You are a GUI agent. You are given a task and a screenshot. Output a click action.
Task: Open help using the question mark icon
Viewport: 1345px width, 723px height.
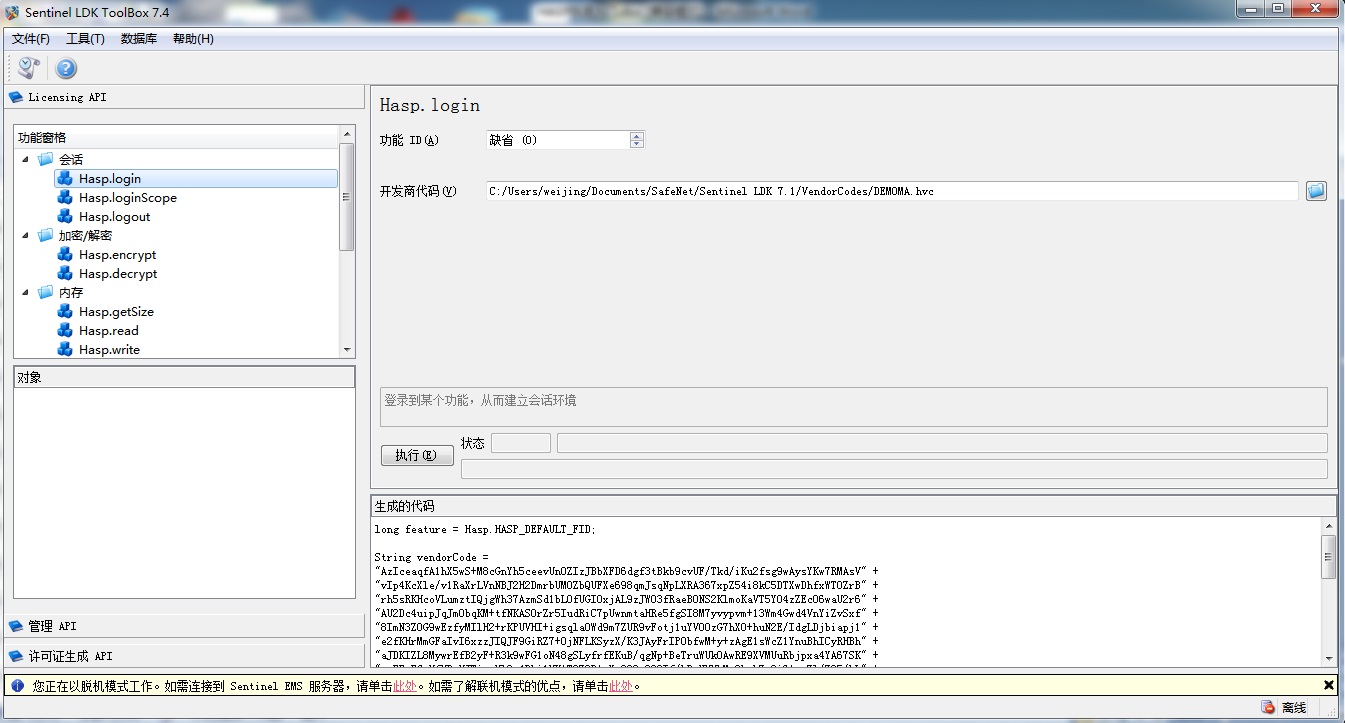pos(66,68)
